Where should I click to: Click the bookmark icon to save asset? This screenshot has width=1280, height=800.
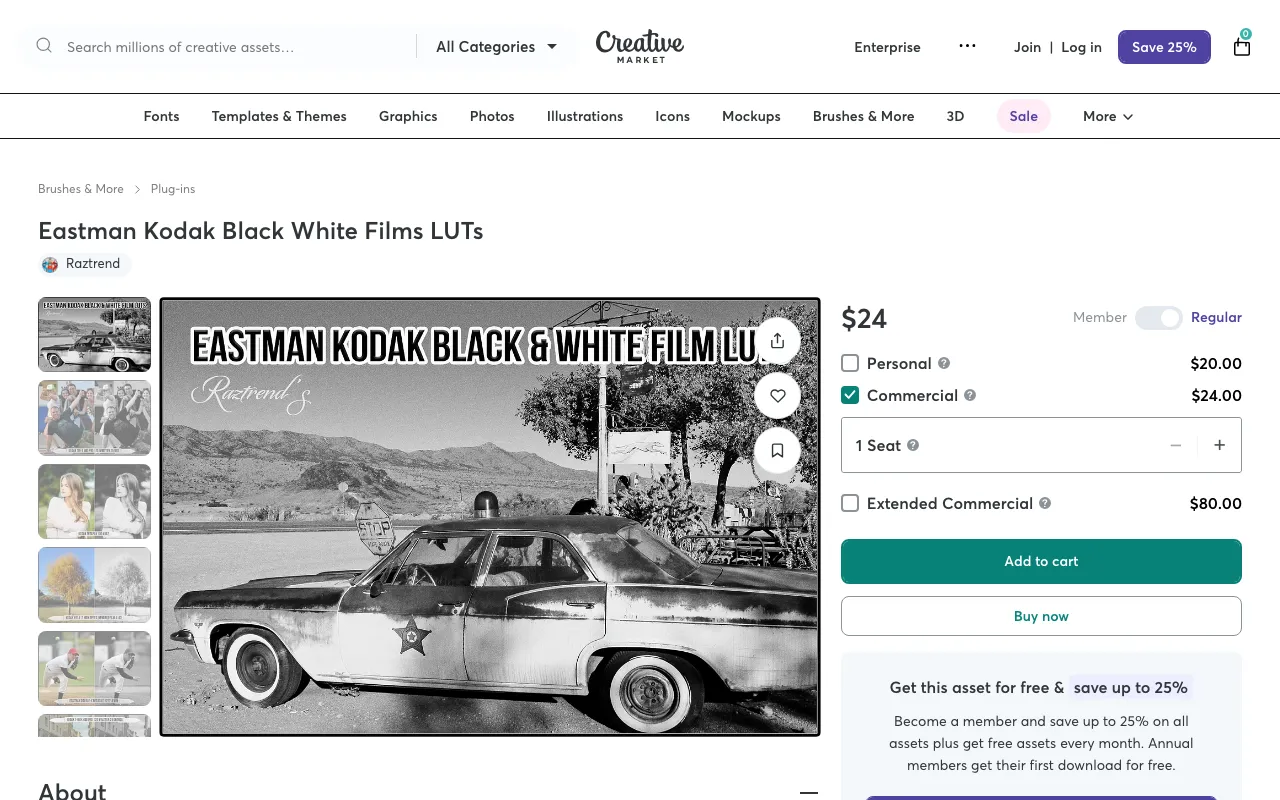click(x=777, y=451)
